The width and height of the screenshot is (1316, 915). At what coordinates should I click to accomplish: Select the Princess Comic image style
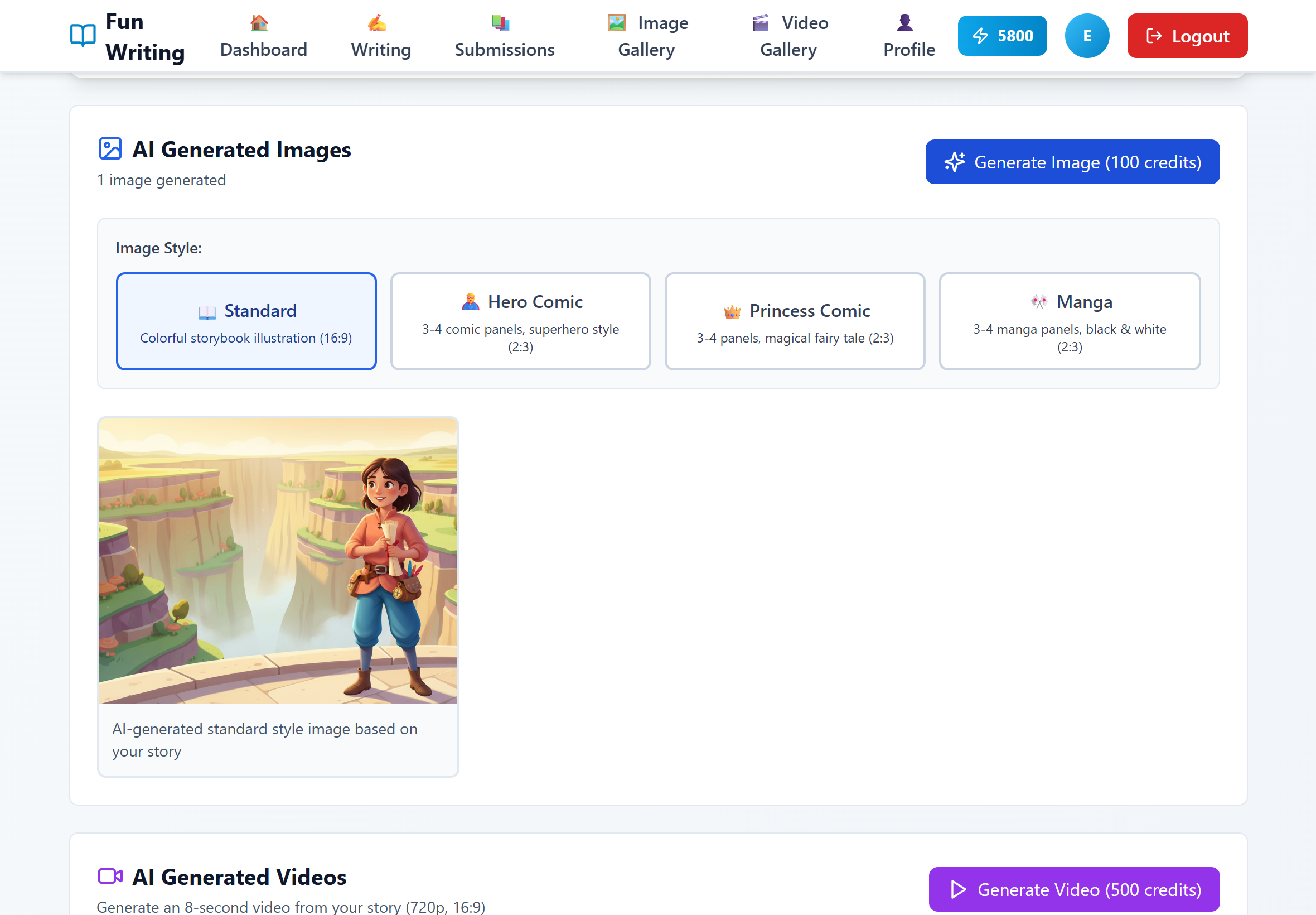[795, 321]
